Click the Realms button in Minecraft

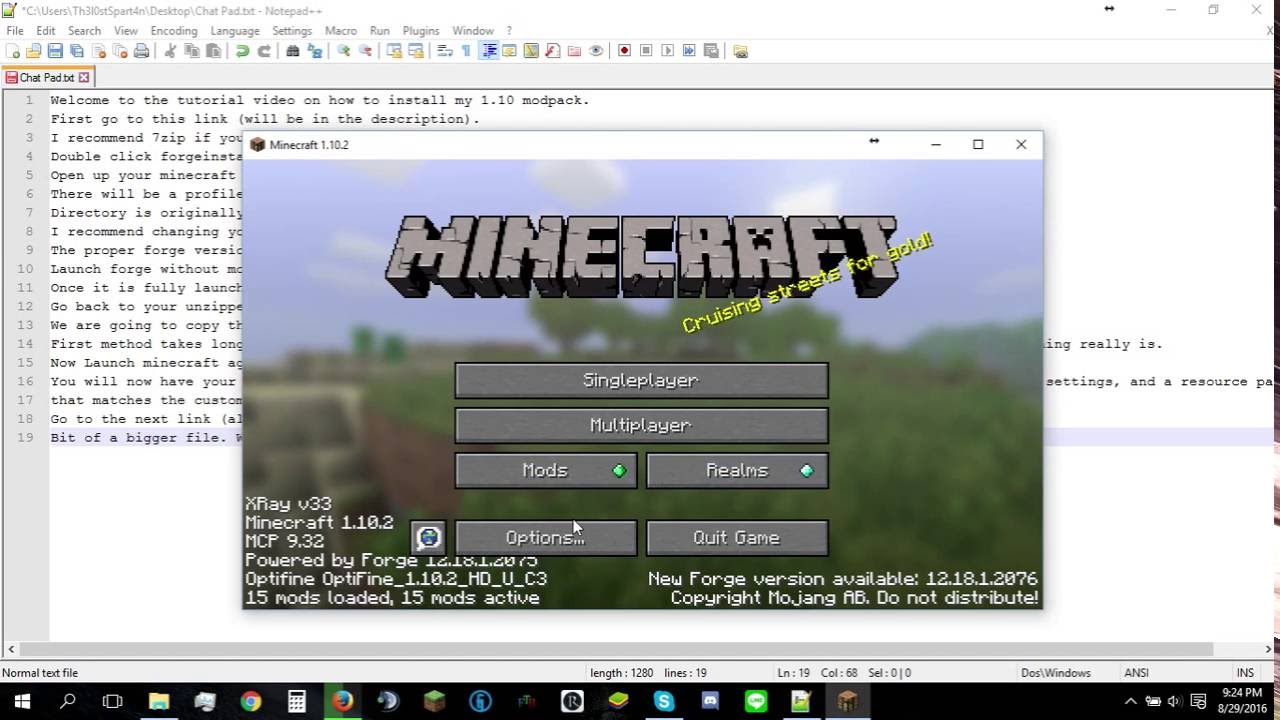[x=737, y=470]
